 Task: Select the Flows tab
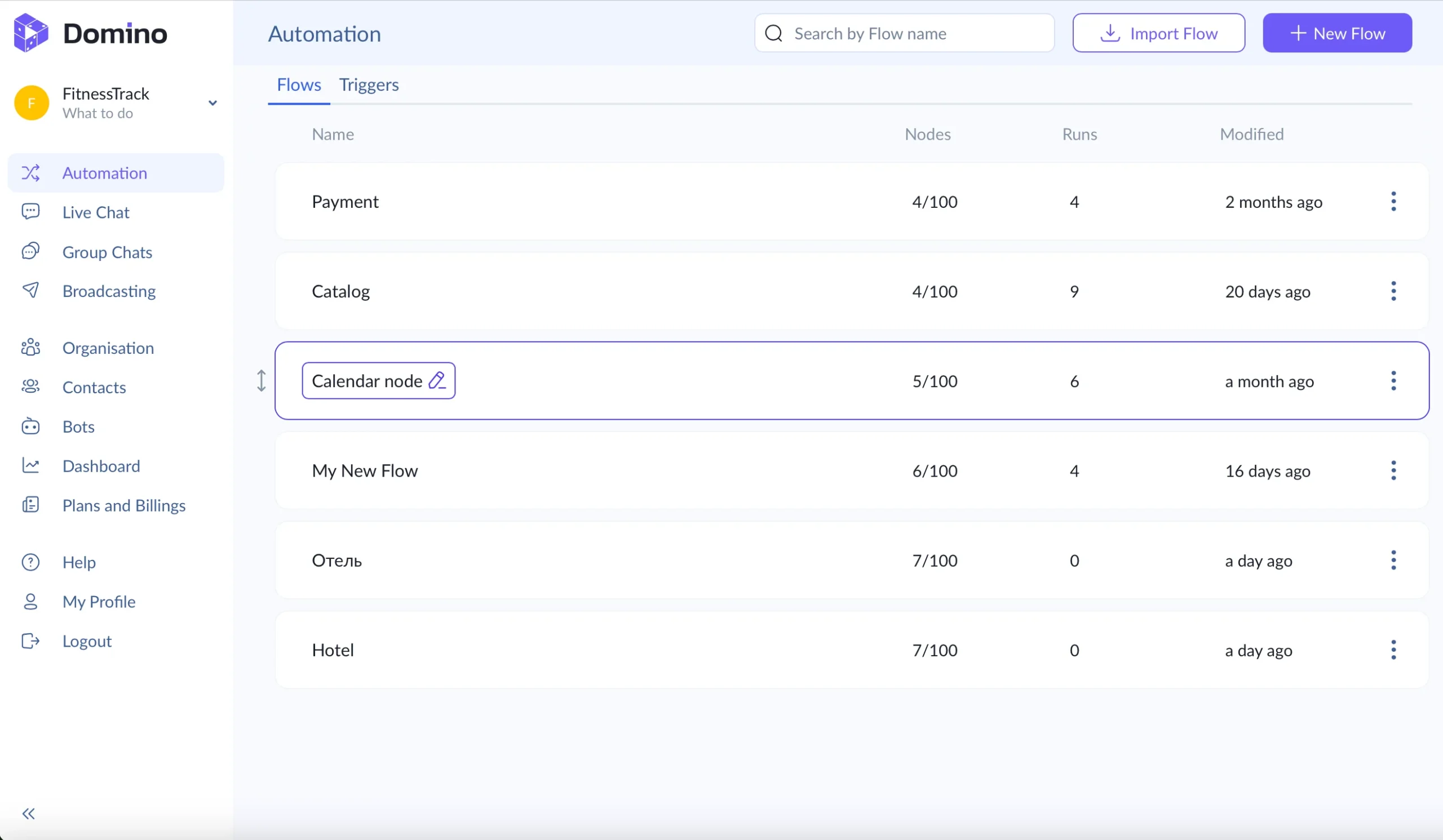click(x=298, y=85)
